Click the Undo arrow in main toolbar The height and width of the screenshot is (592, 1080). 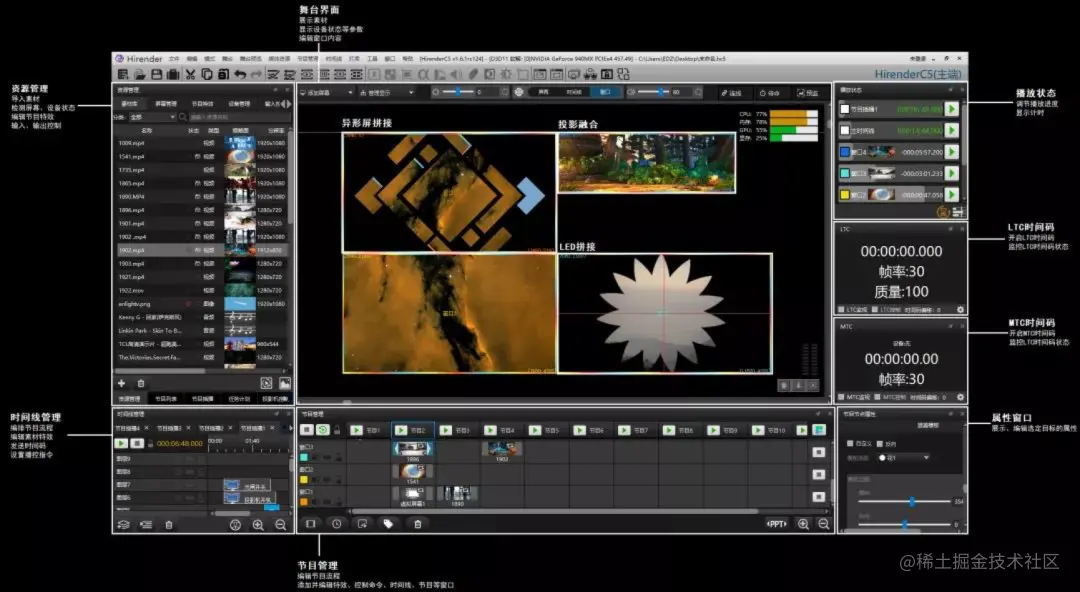pyautogui.click(x=240, y=74)
